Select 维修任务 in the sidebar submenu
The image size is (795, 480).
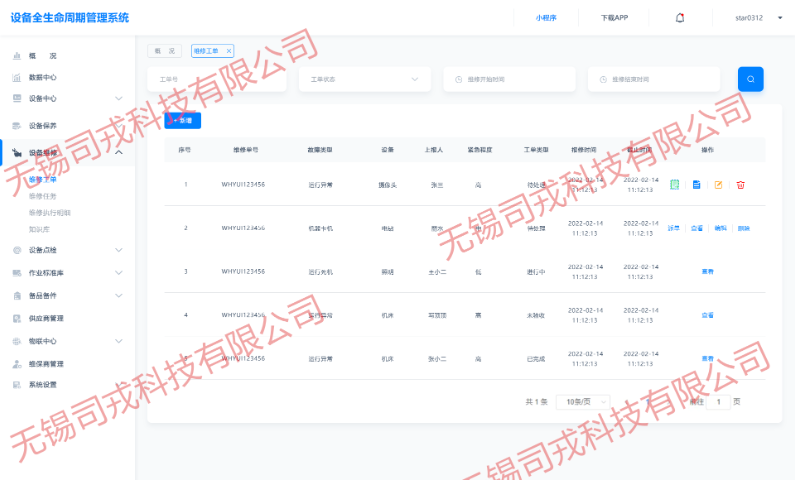(x=43, y=196)
